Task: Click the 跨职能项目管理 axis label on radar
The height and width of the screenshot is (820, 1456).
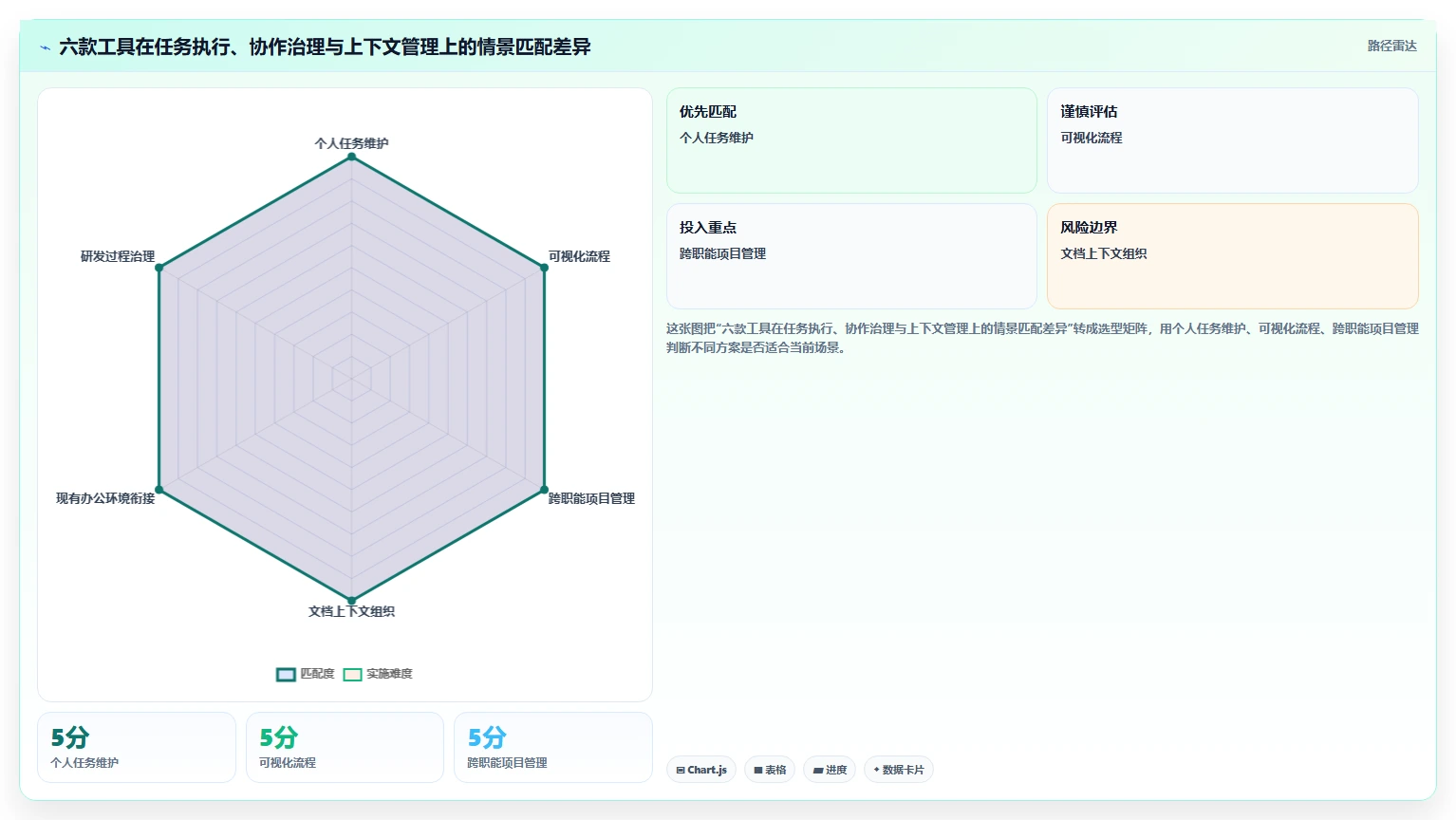Action: coord(591,498)
